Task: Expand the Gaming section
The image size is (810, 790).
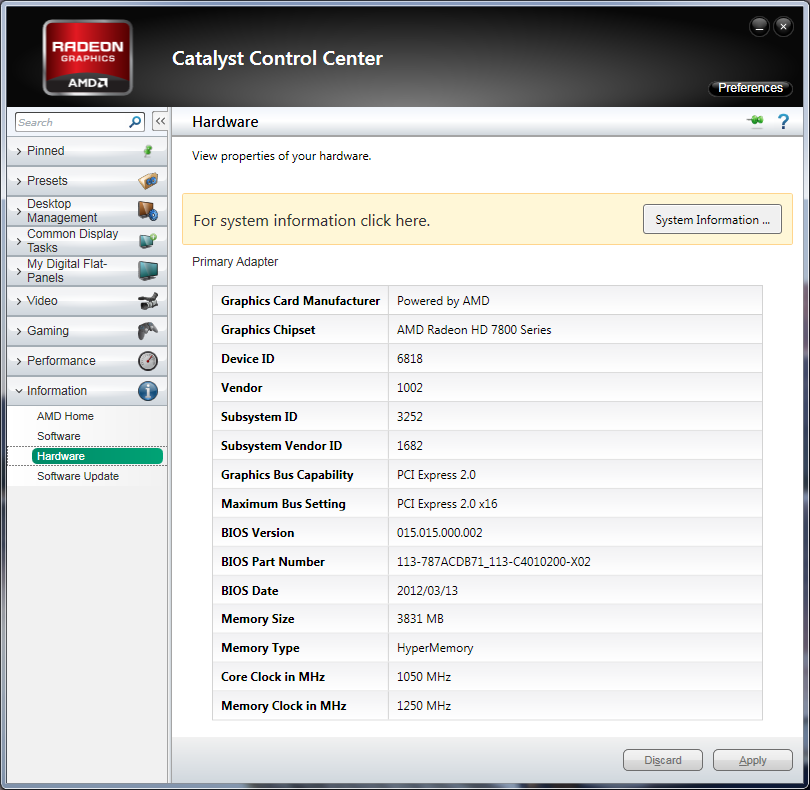Action: pyautogui.click(x=87, y=331)
